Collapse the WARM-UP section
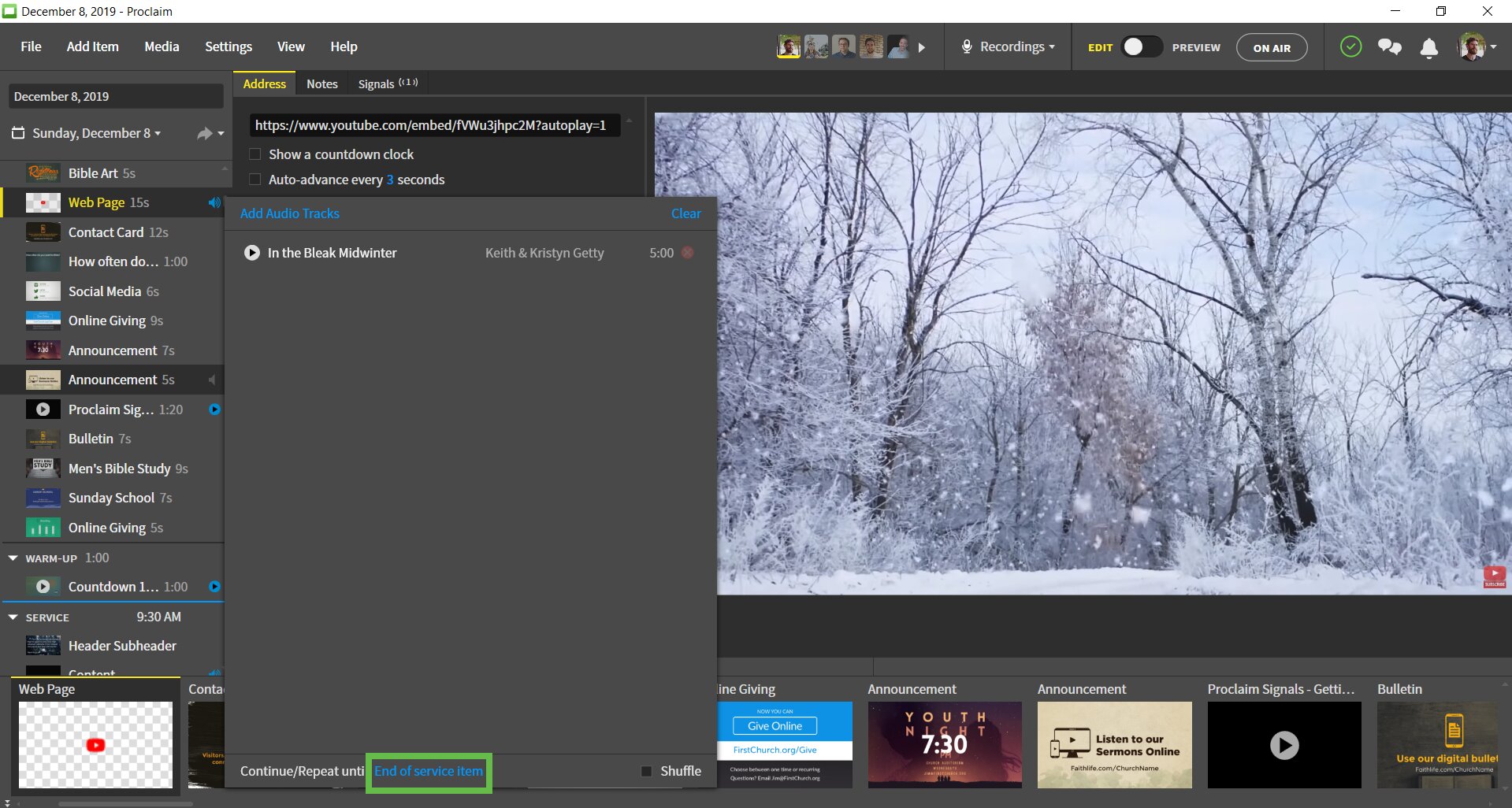This screenshot has height=808, width=1512. 13,558
